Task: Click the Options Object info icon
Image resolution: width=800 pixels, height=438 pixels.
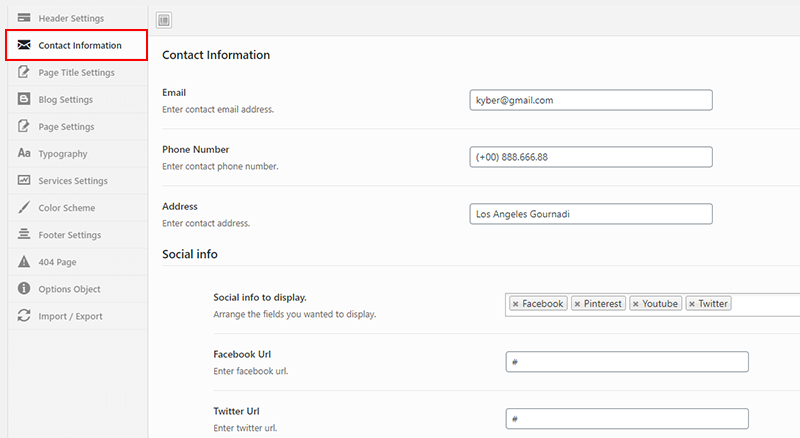Action: (24, 288)
